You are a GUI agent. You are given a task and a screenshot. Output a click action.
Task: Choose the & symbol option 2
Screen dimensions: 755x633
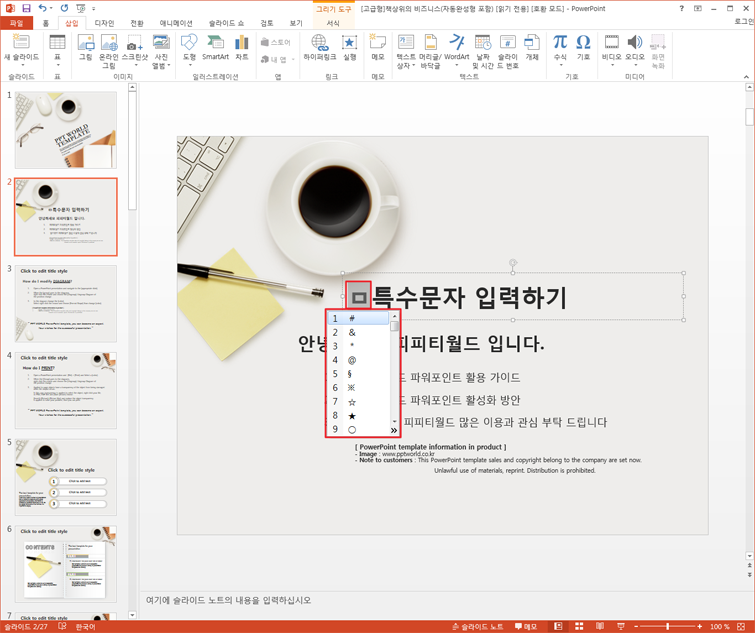(x=358, y=332)
